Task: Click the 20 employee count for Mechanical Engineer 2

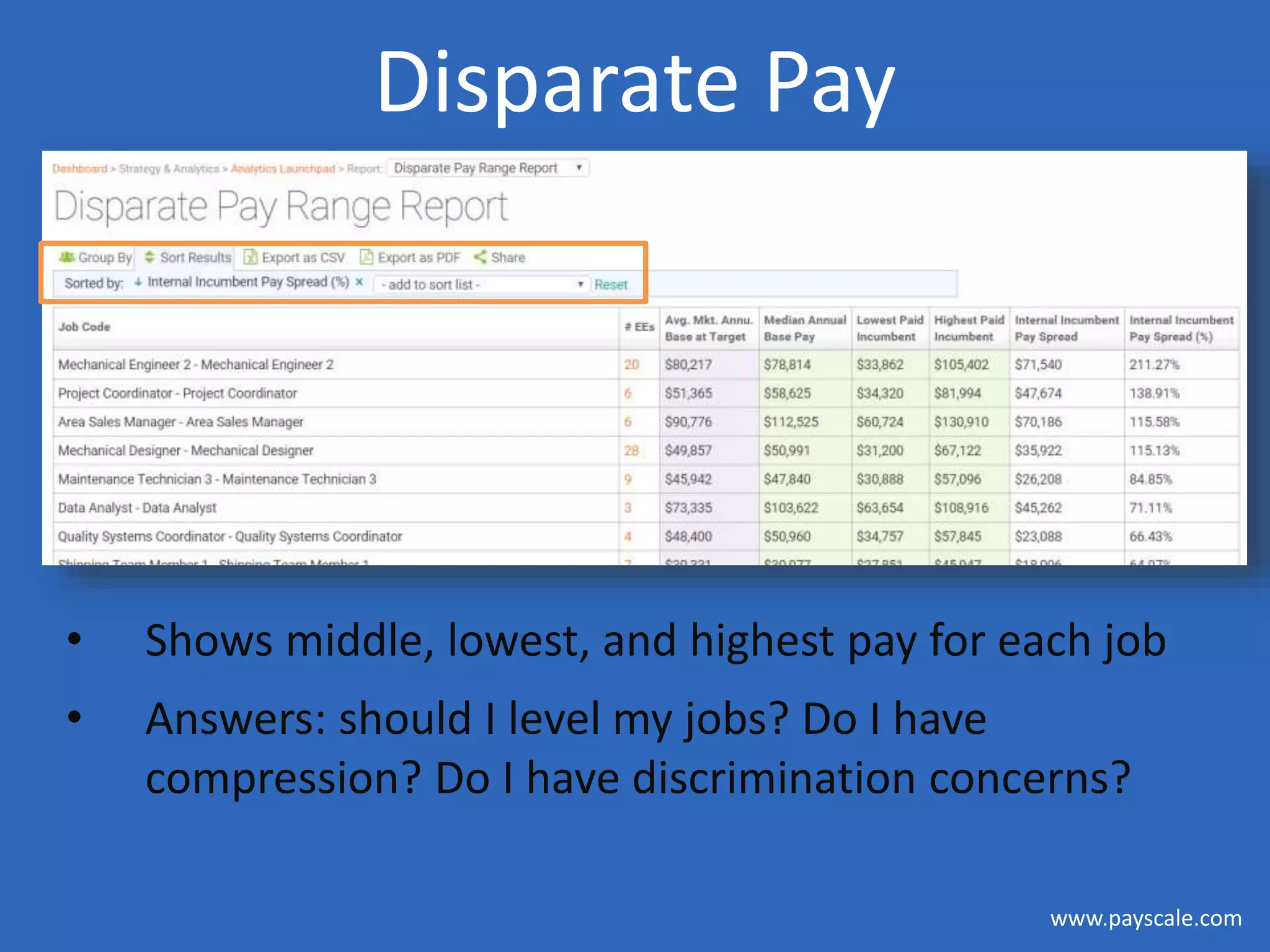Action: [x=631, y=364]
